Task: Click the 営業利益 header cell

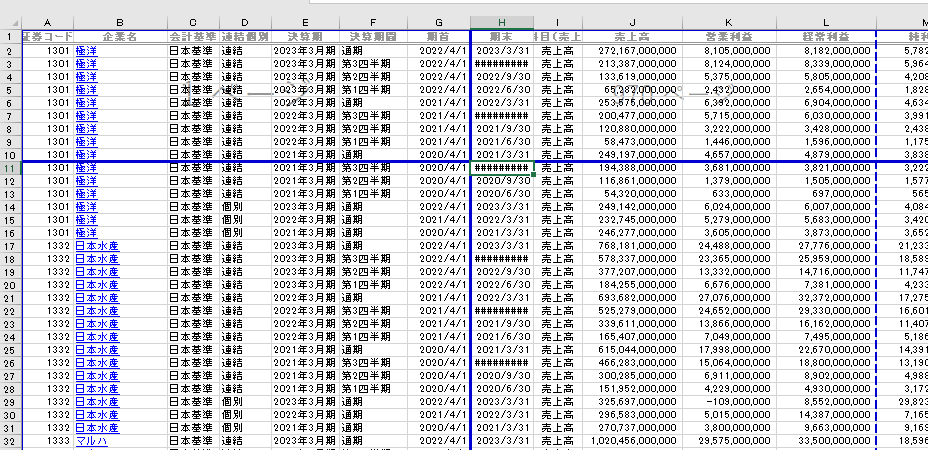Action: (729, 37)
